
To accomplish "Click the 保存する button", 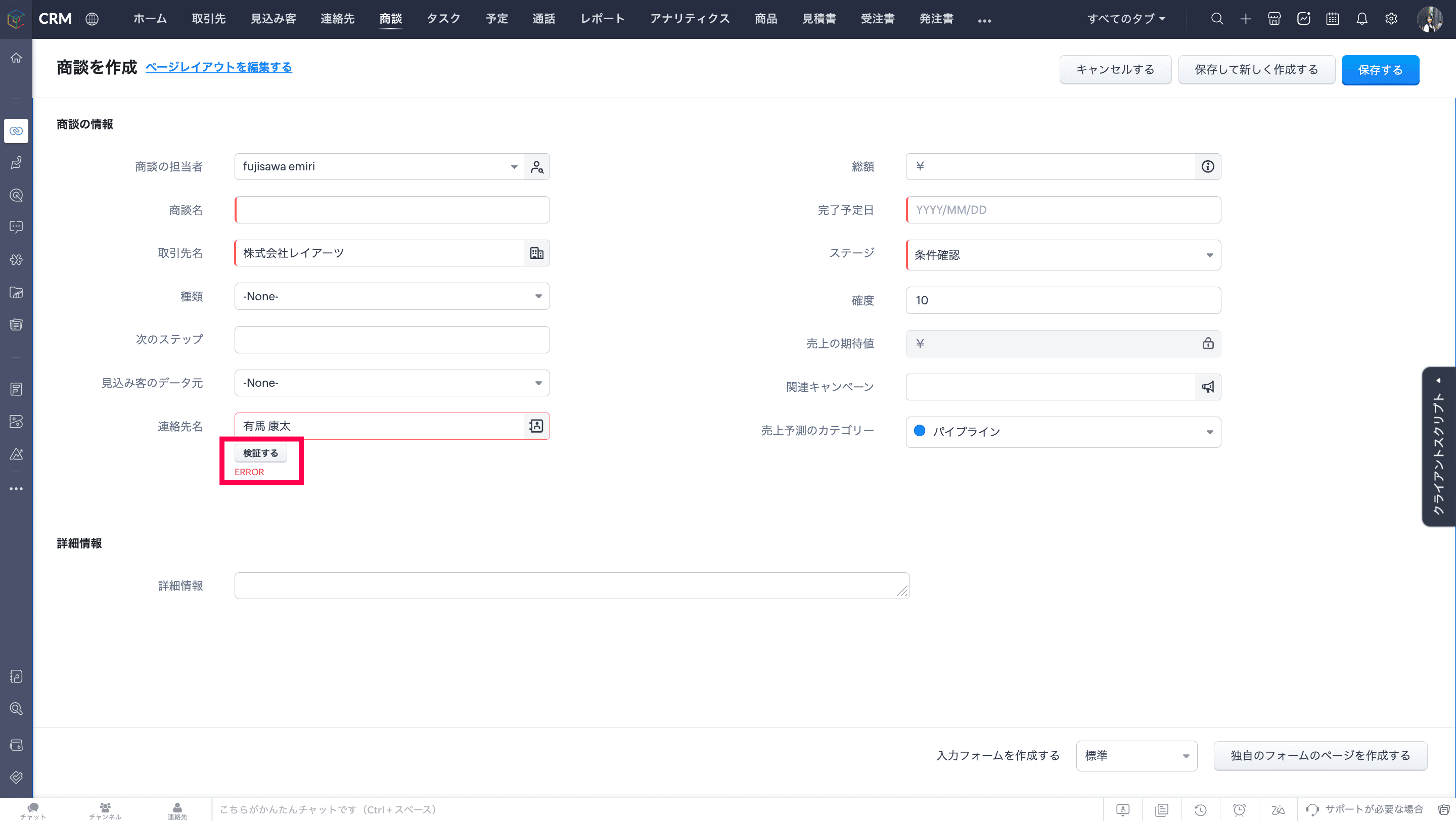I will (1380, 70).
